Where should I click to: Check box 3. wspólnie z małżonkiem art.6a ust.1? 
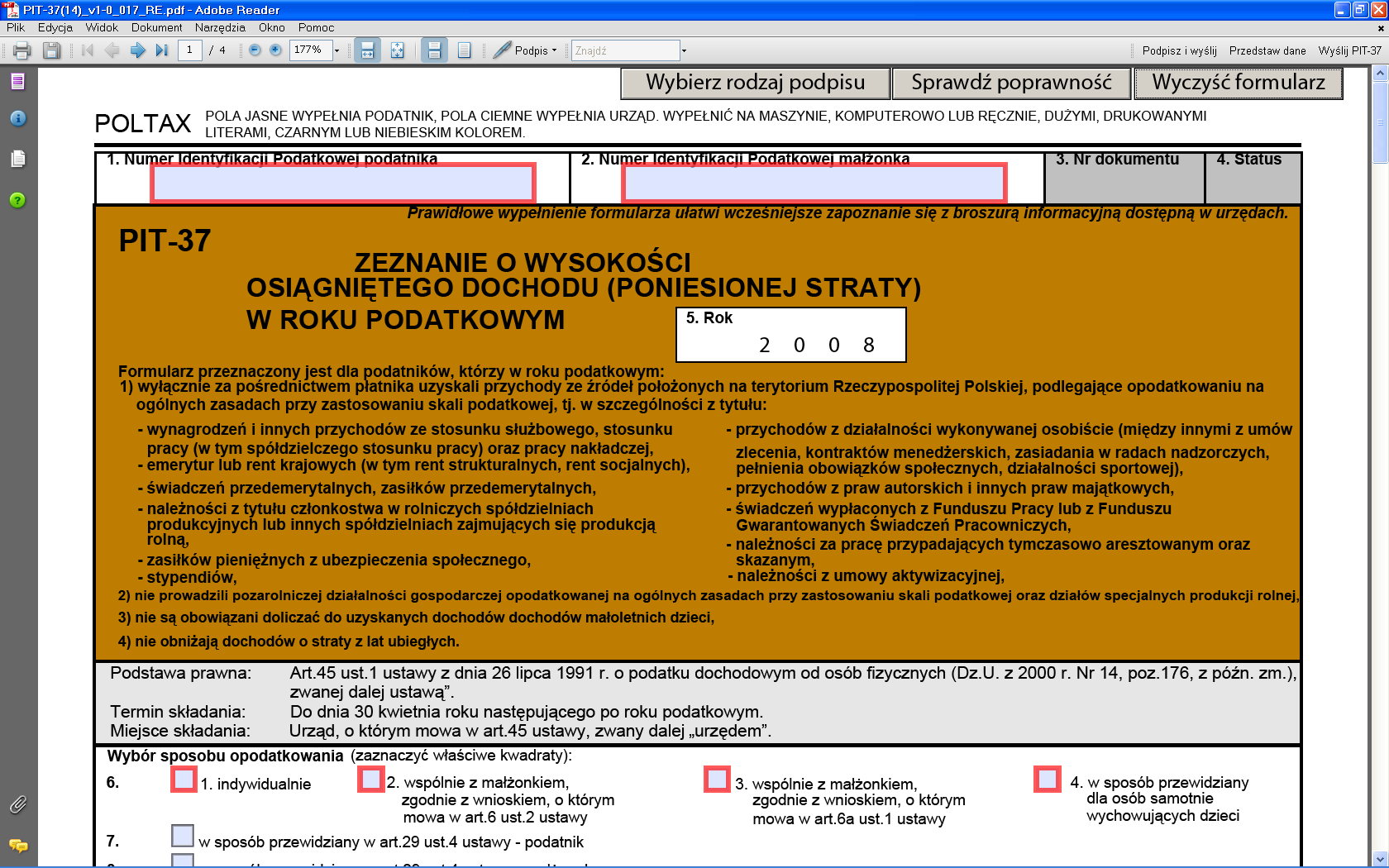(717, 779)
